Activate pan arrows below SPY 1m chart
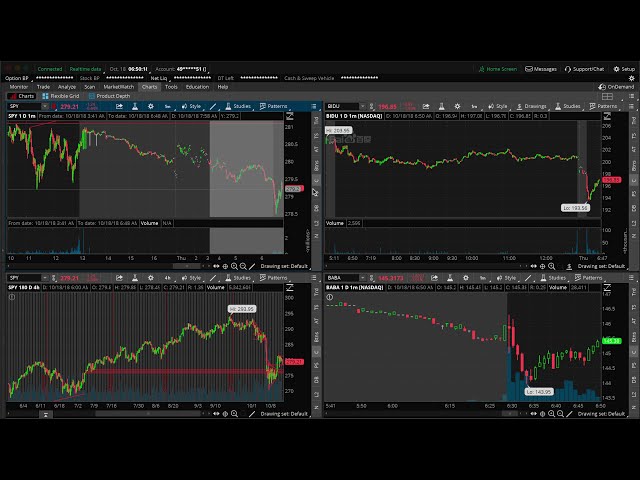The image size is (640, 480). pos(216,267)
